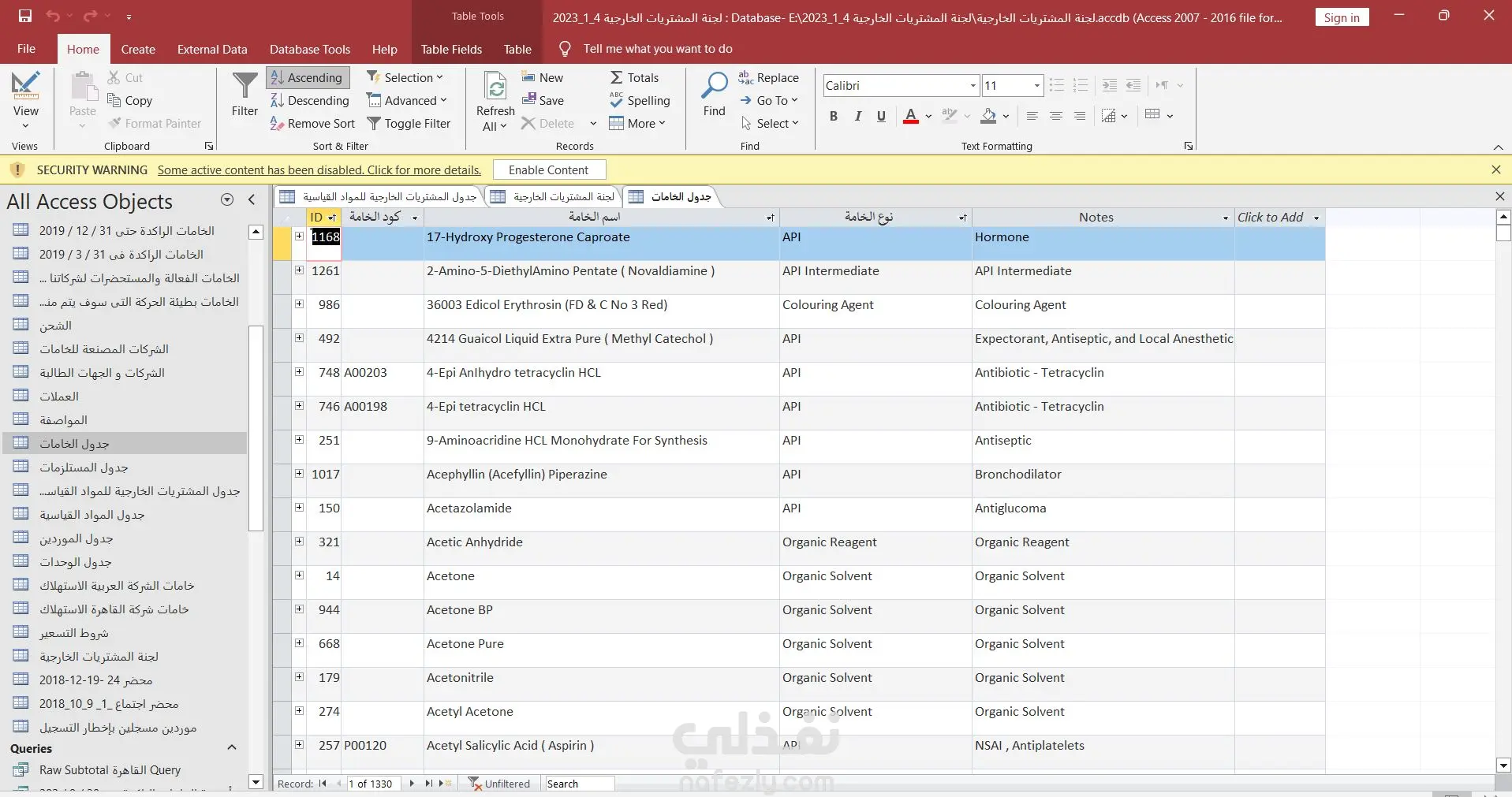Image resolution: width=1512 pixels, height=797 pixels.
Task: Show Totals row
Action: tap(634, 77)
